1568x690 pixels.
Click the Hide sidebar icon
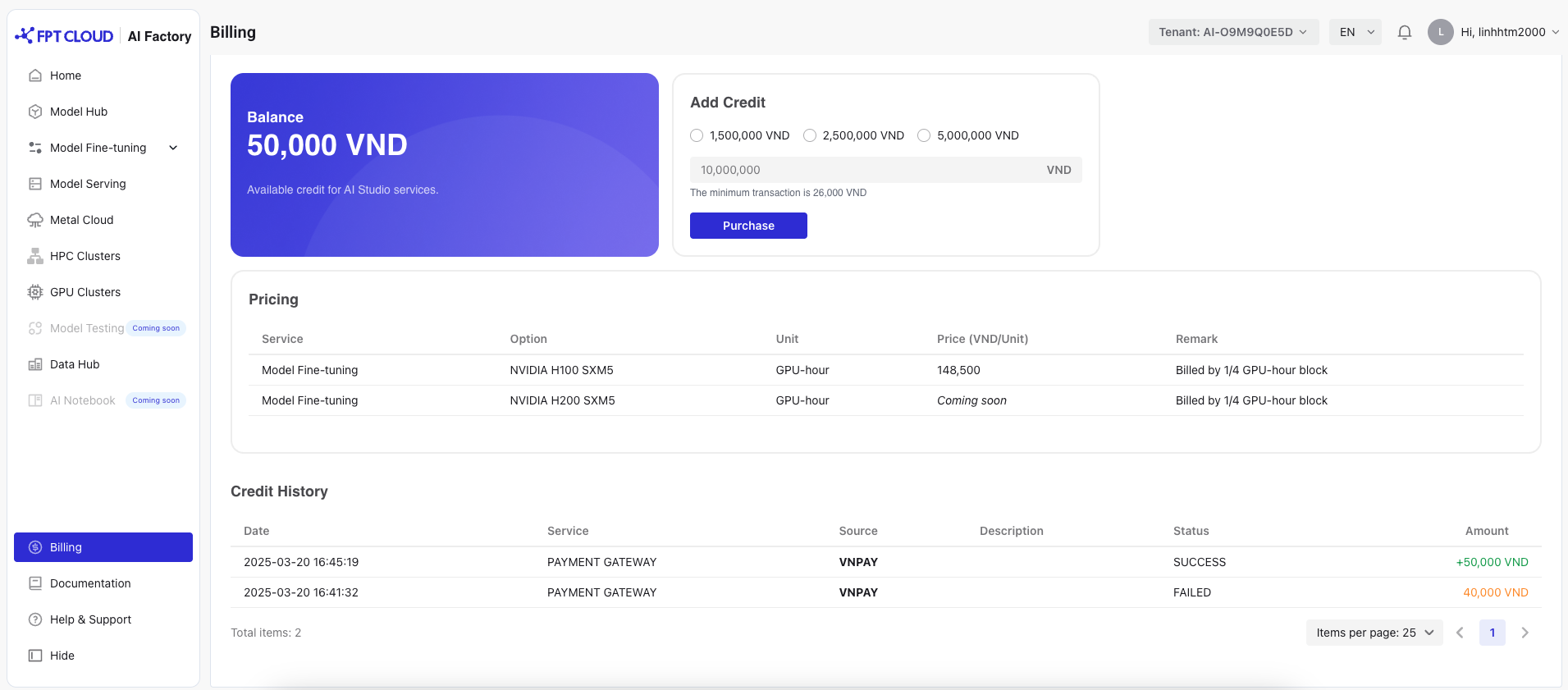pos(35,656)
